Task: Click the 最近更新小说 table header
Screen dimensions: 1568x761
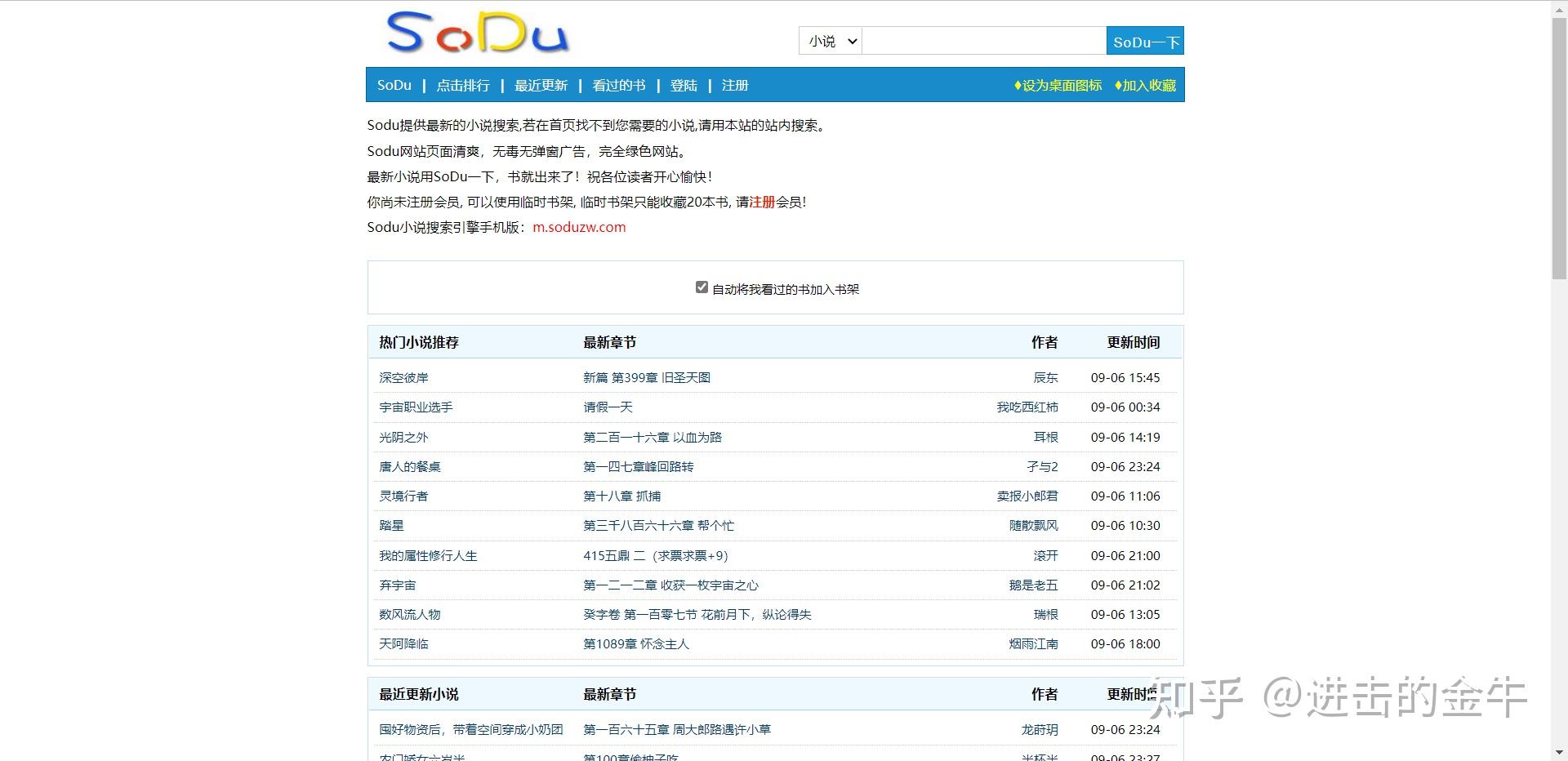Action: [x=419, y=694]
